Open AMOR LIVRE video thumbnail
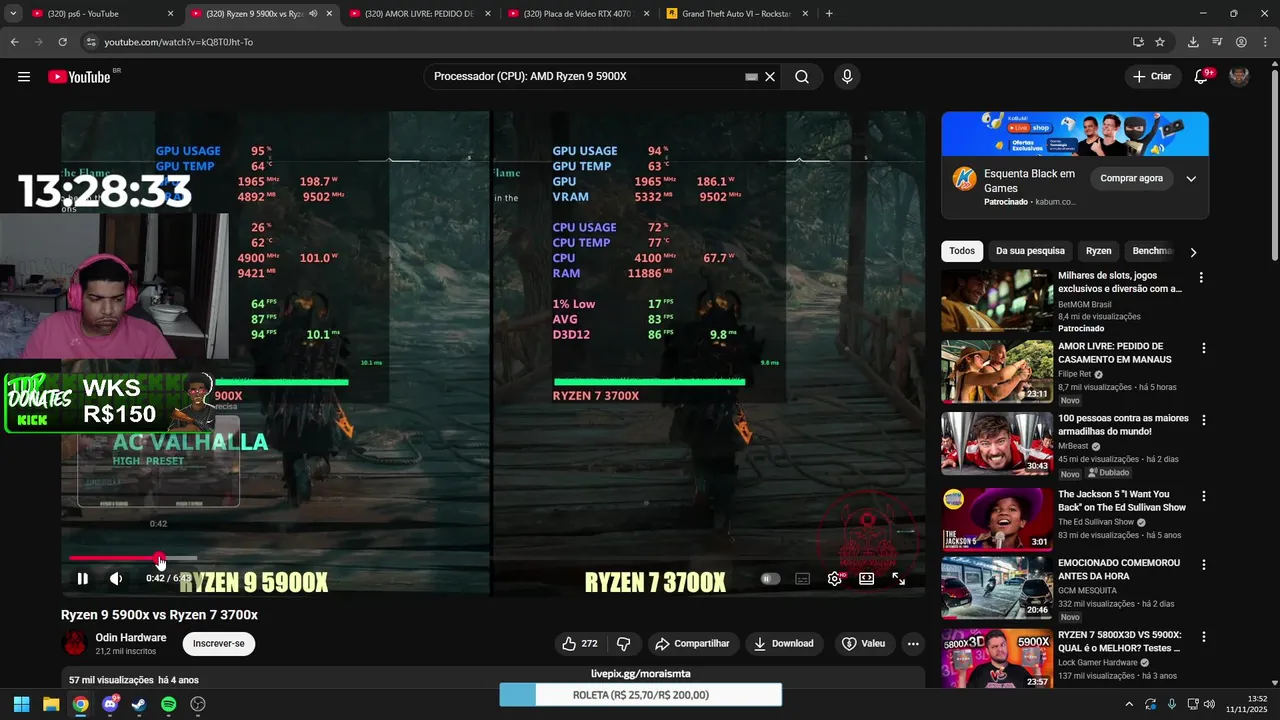The height and width of the screenshot is (720, 1280). [x=997, y=372]
